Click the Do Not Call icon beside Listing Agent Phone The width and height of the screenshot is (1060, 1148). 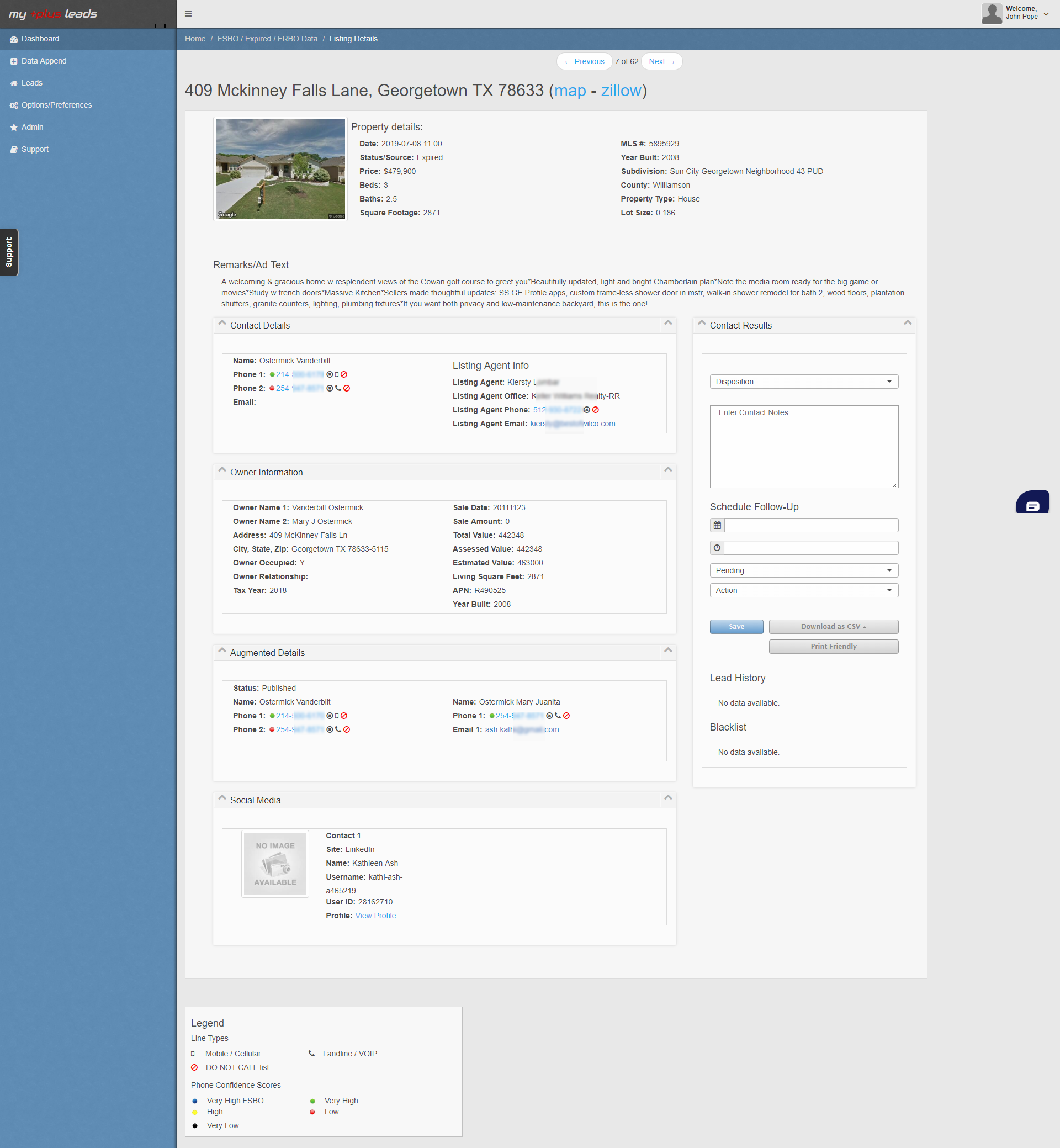[x=595, y=410]
